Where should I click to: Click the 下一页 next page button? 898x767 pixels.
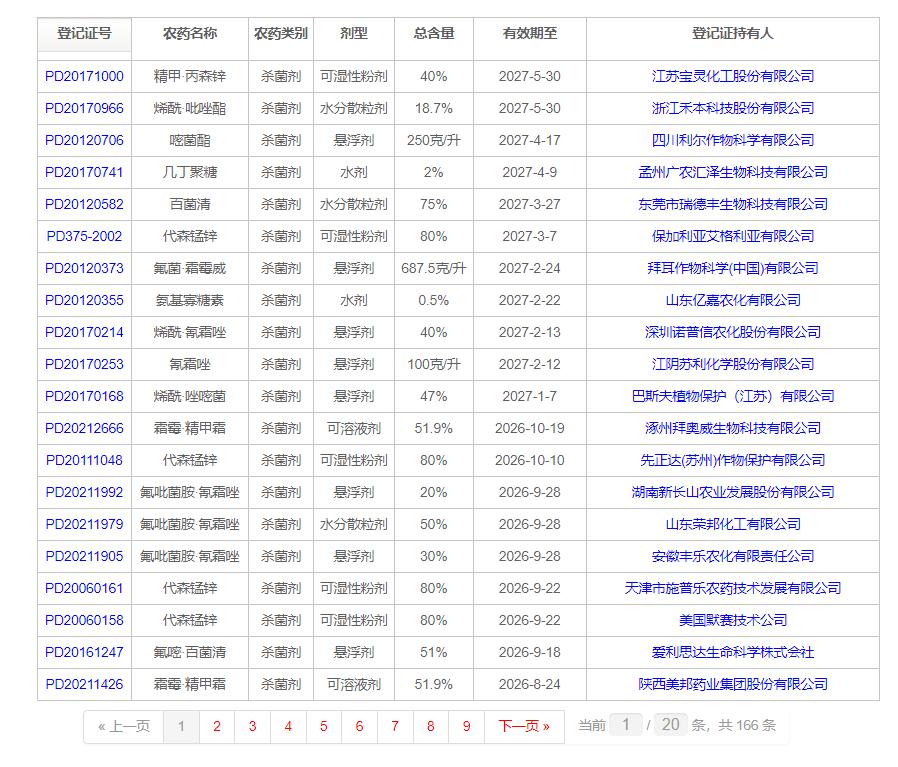(x=524, y=727)
